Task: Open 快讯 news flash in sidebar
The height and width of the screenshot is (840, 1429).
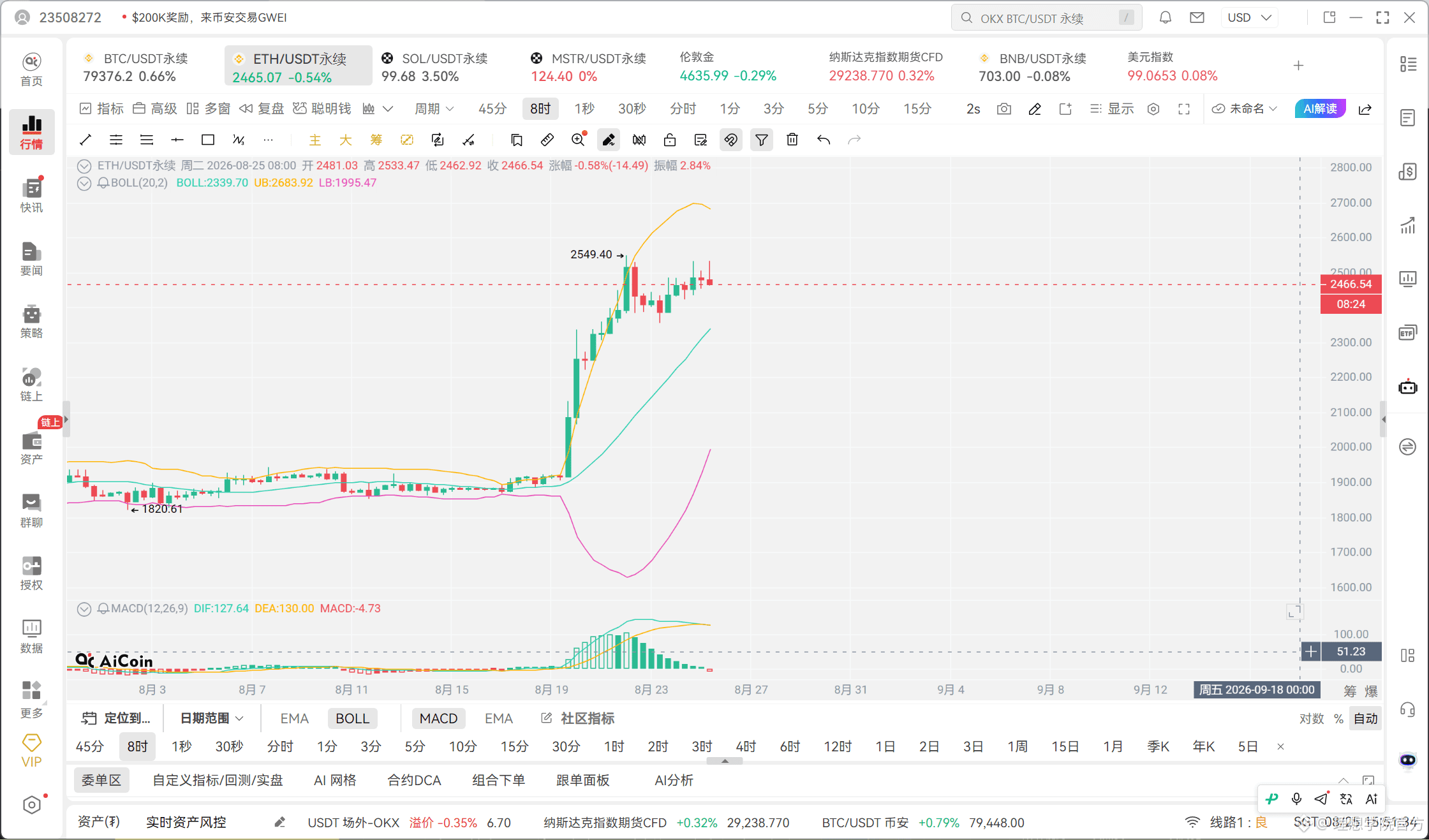Action: pyautogui.click(x=31, y=195)
